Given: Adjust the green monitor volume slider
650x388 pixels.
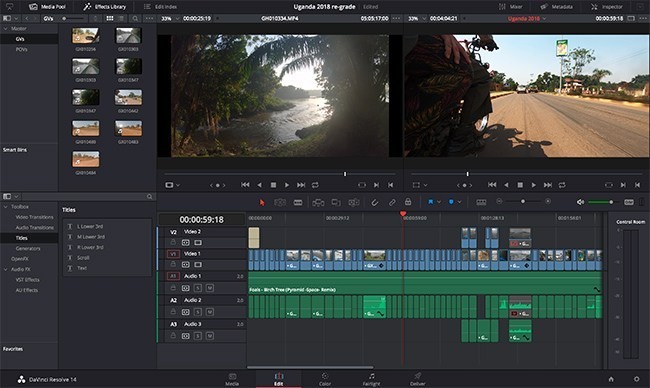Looking at the screenshot, I should (x=611, y=202).
